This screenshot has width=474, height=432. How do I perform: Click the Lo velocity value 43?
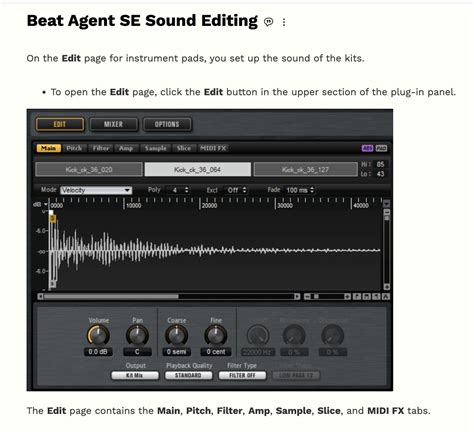(380, 174)
